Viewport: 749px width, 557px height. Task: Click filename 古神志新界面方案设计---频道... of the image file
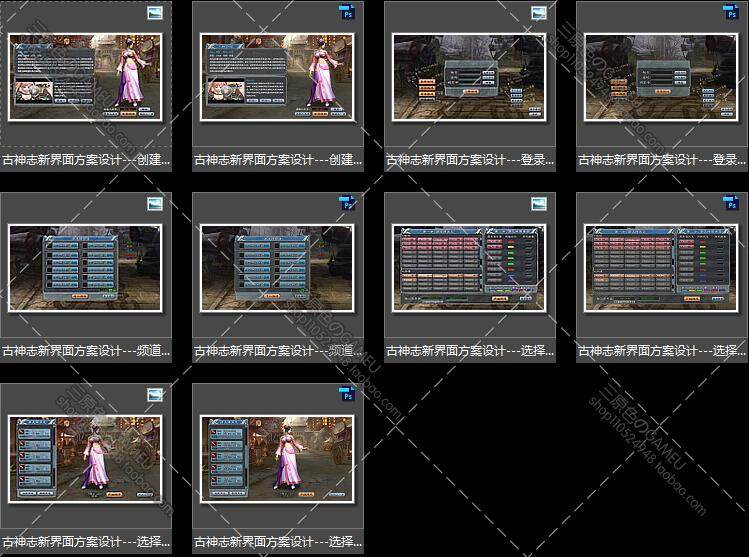pyautogui.click(x=86, y=351)
